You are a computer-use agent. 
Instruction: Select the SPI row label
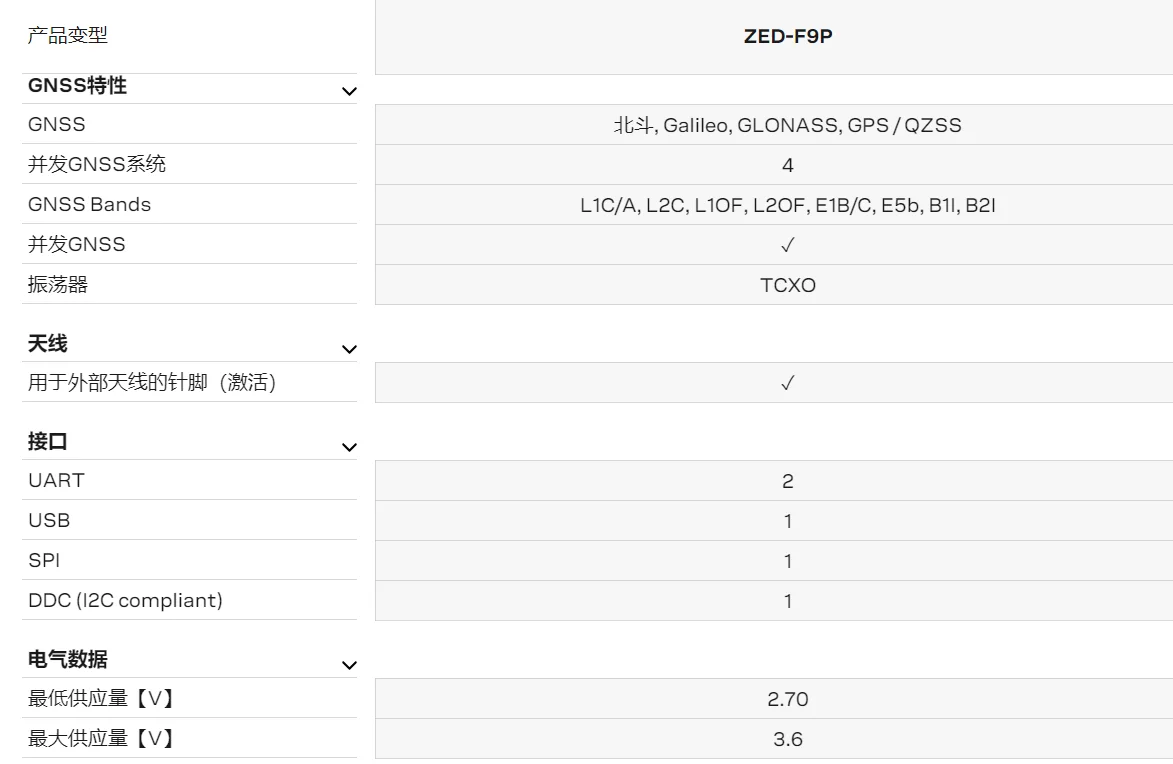coord(44,560)
